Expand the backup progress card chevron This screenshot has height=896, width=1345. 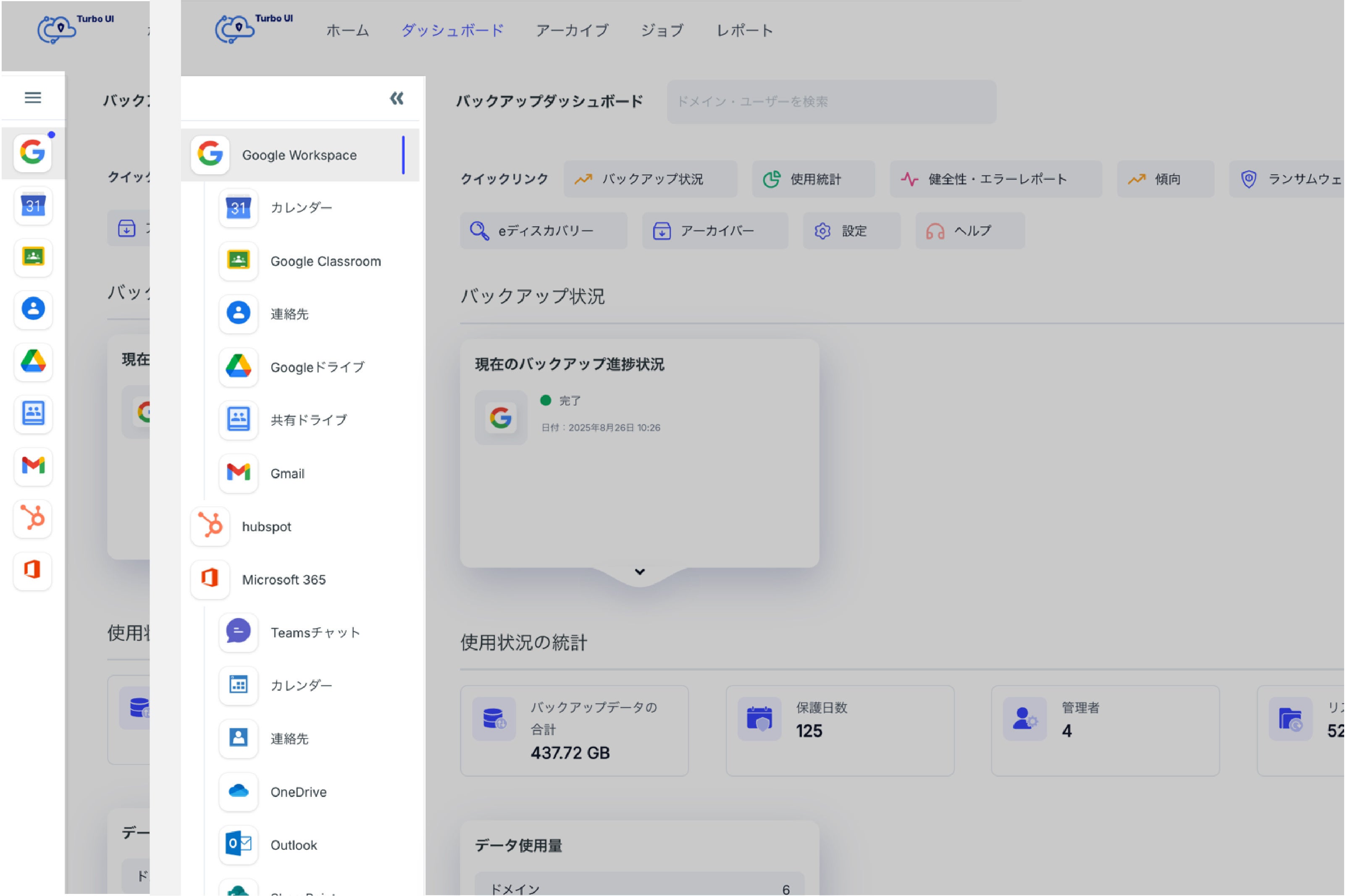(x=640, y=571)
